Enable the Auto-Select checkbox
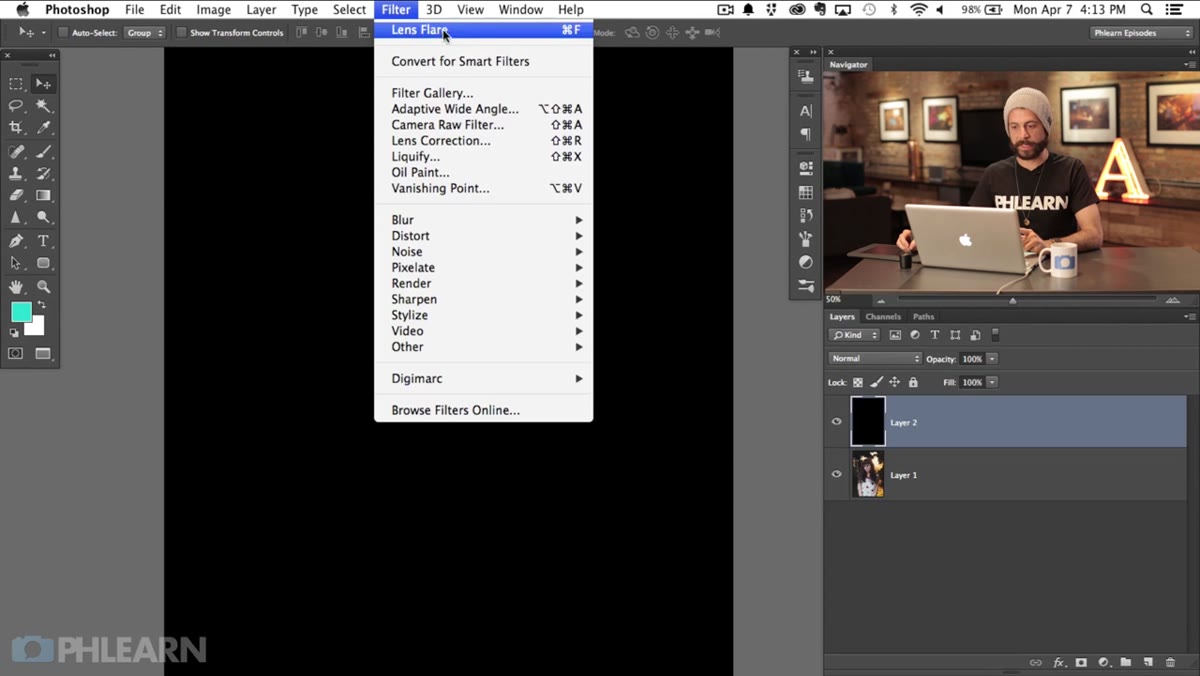Screen dimensions: 1200x676 (x=63, y=33)
